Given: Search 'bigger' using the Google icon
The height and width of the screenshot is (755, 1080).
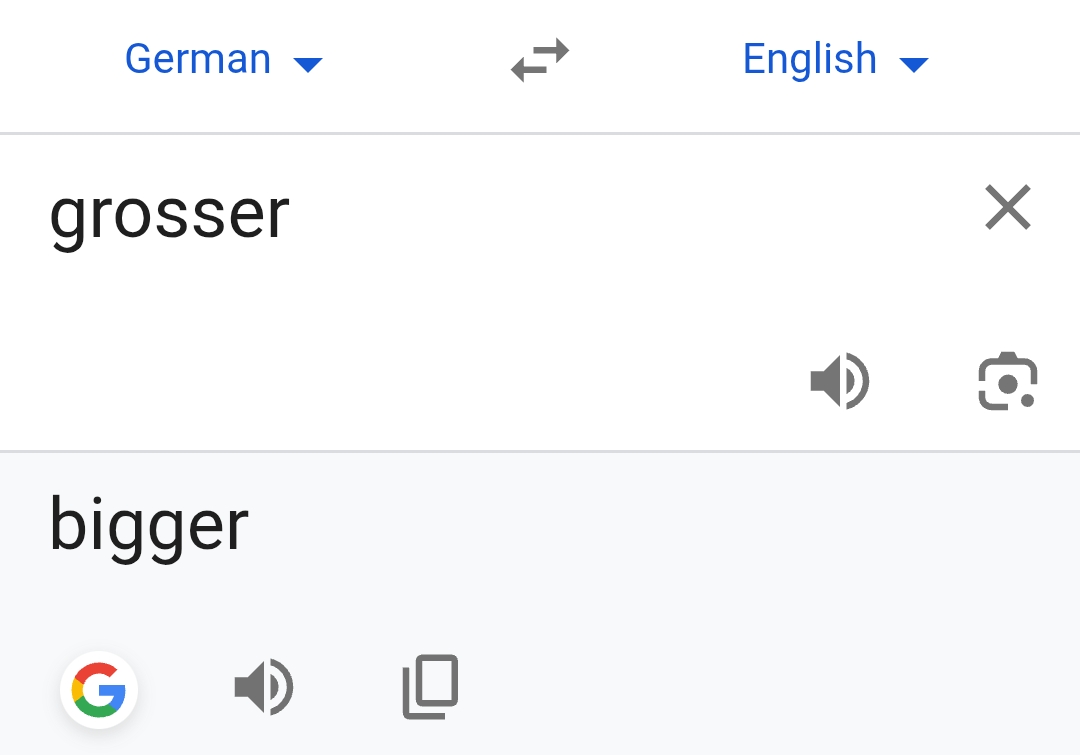Looking at the screenshot, I should pos(99,690).
